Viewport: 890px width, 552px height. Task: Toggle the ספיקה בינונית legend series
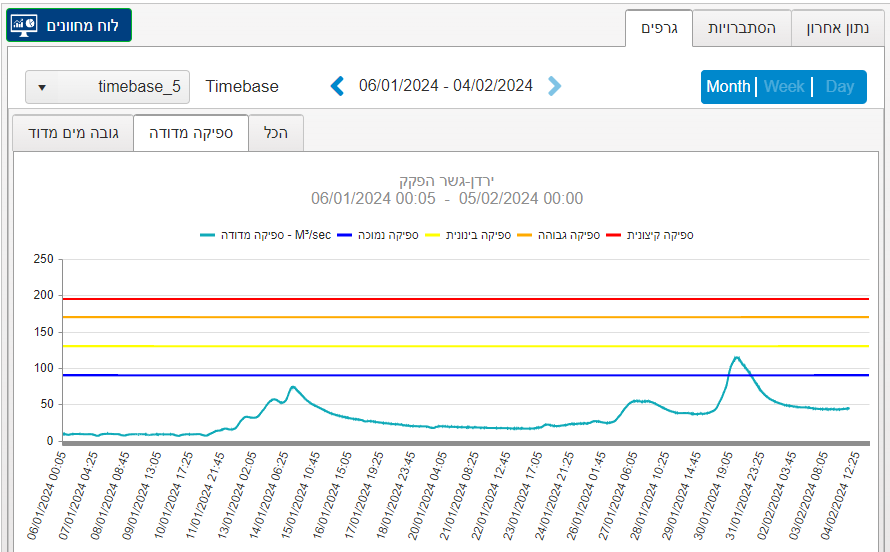tap(478, 235)
